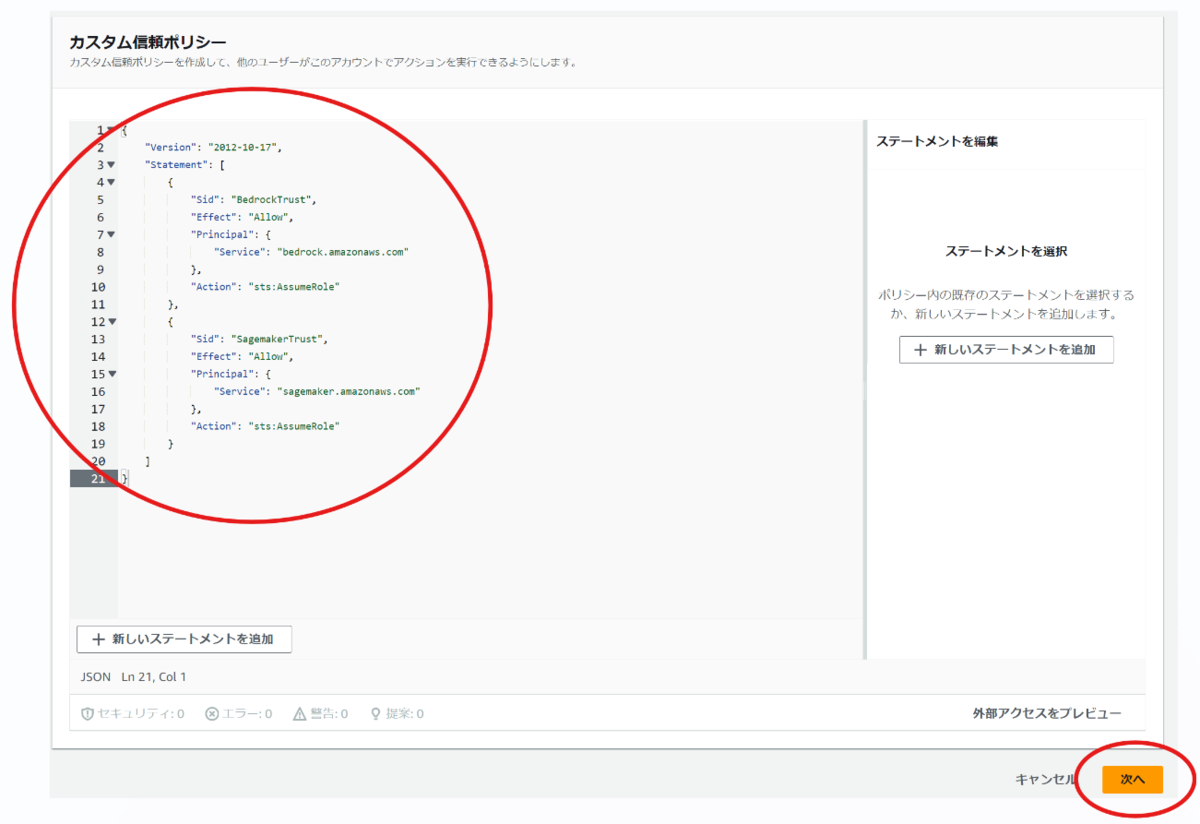Click the エラー: 0 status entry

(239, 714)
